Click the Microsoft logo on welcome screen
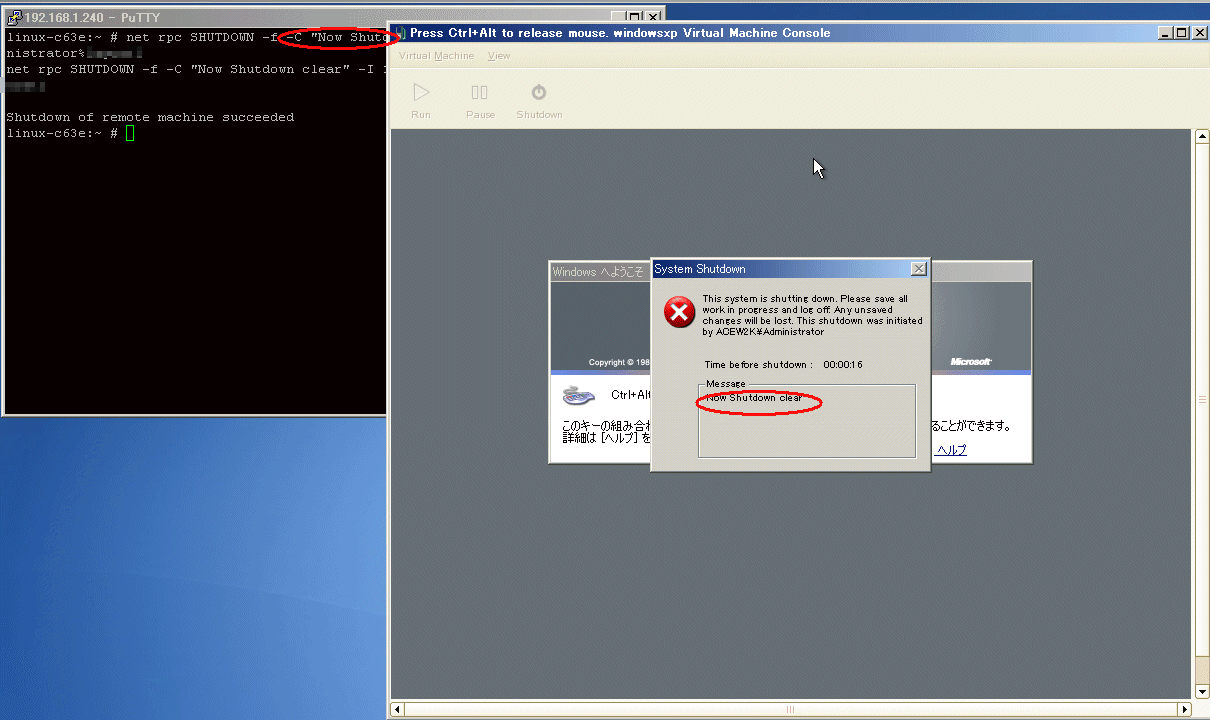The width and height of the screenshot is (1210, 720). (970, 362)
